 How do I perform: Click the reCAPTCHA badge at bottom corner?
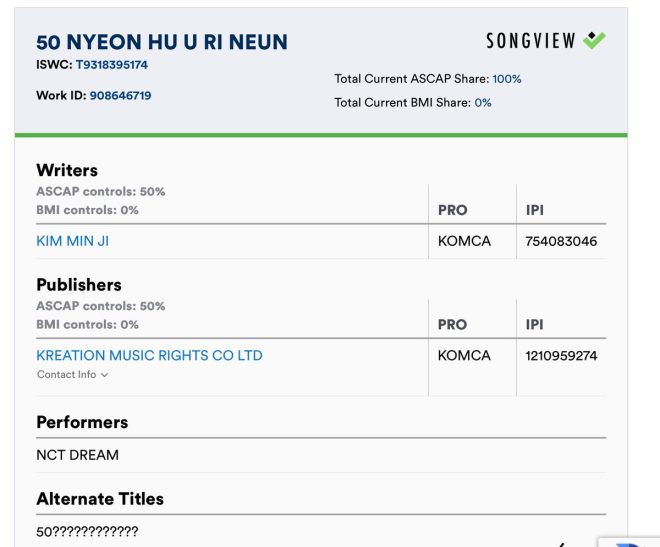tap(629, 542)
